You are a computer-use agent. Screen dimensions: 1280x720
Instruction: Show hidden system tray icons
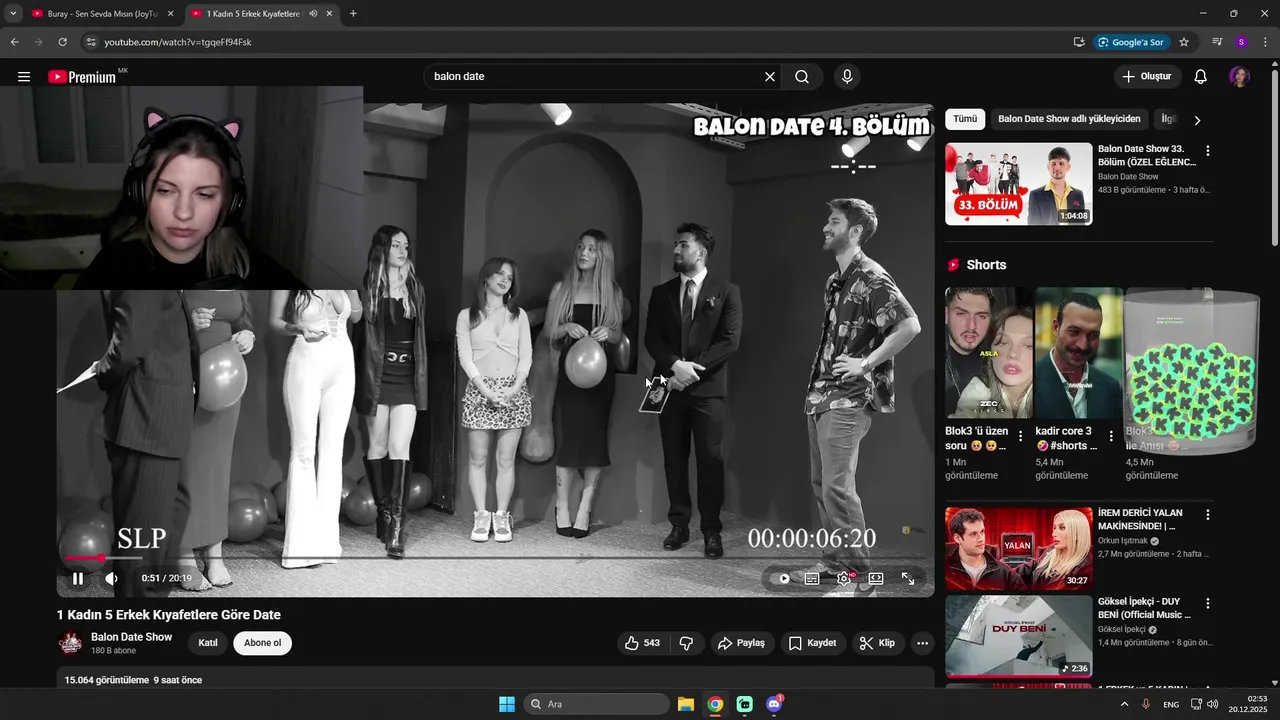point(1124,704)
